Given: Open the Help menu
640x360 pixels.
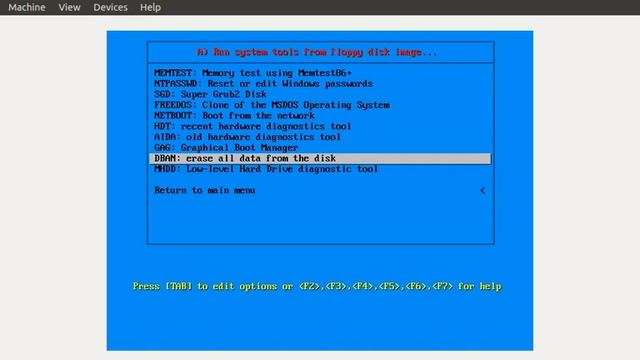Looking at the screenshot, I should click(150, 7).
